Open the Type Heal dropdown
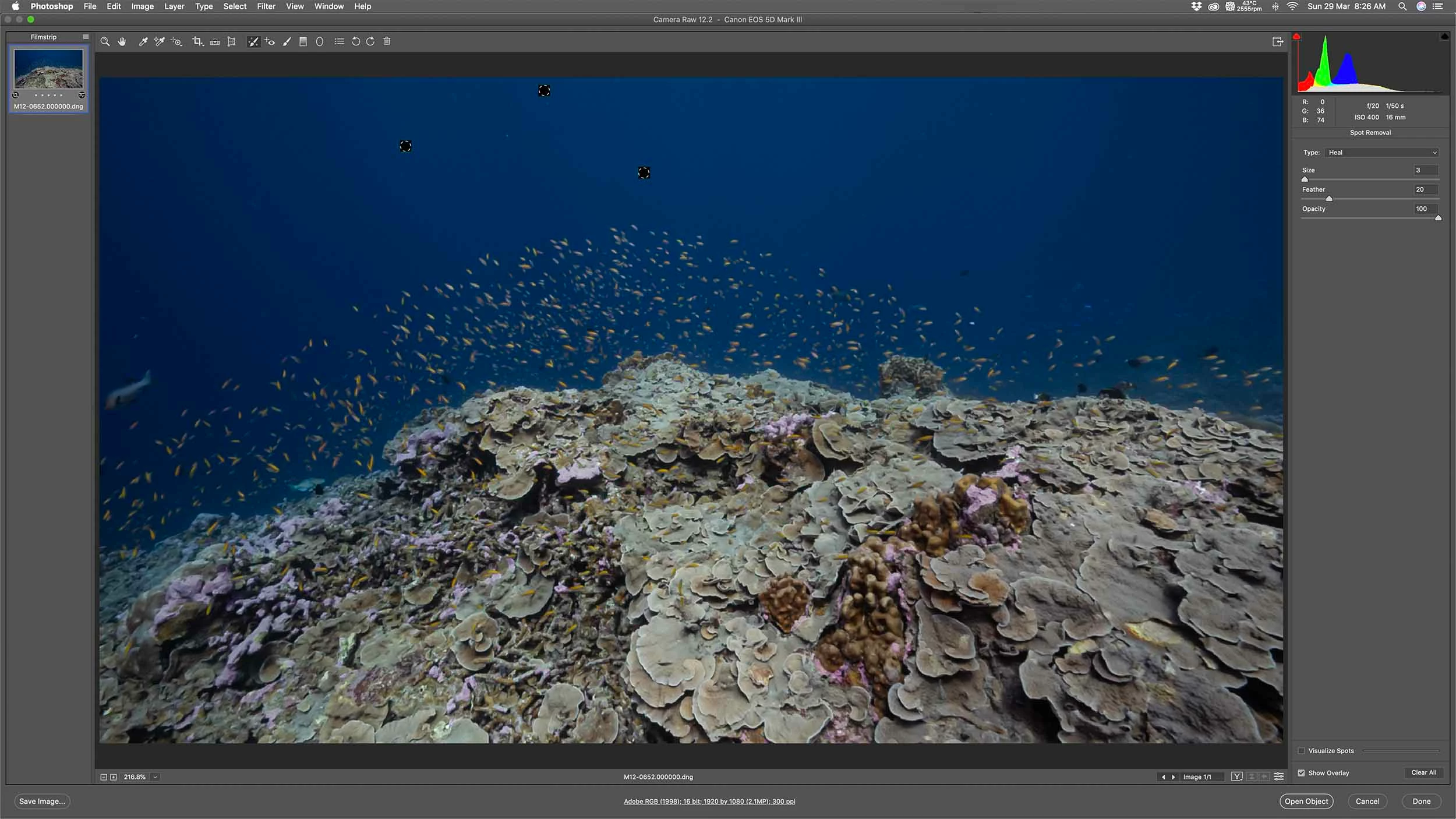The width and height of the screenshot is (1456, 819). pos(1381,153)
